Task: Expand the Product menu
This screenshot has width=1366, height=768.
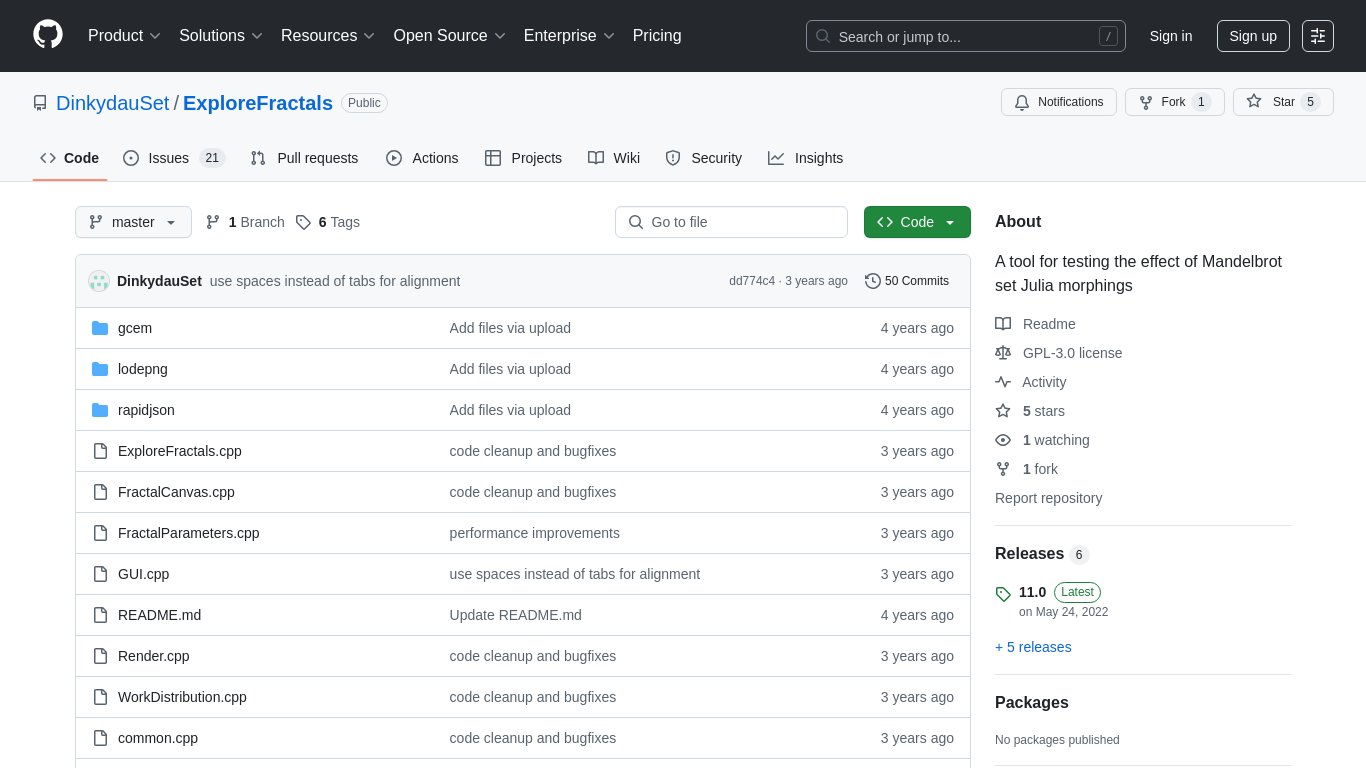Action: coord(124,36)
